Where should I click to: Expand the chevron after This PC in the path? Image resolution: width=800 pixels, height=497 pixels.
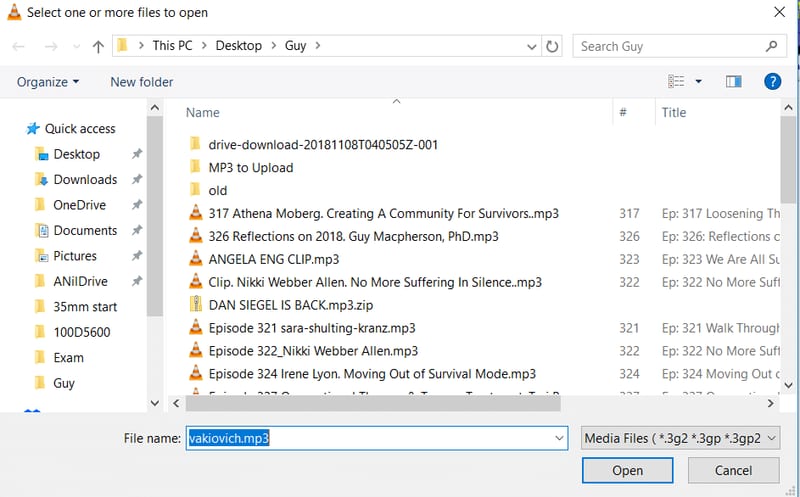click(x=204, y=46)
